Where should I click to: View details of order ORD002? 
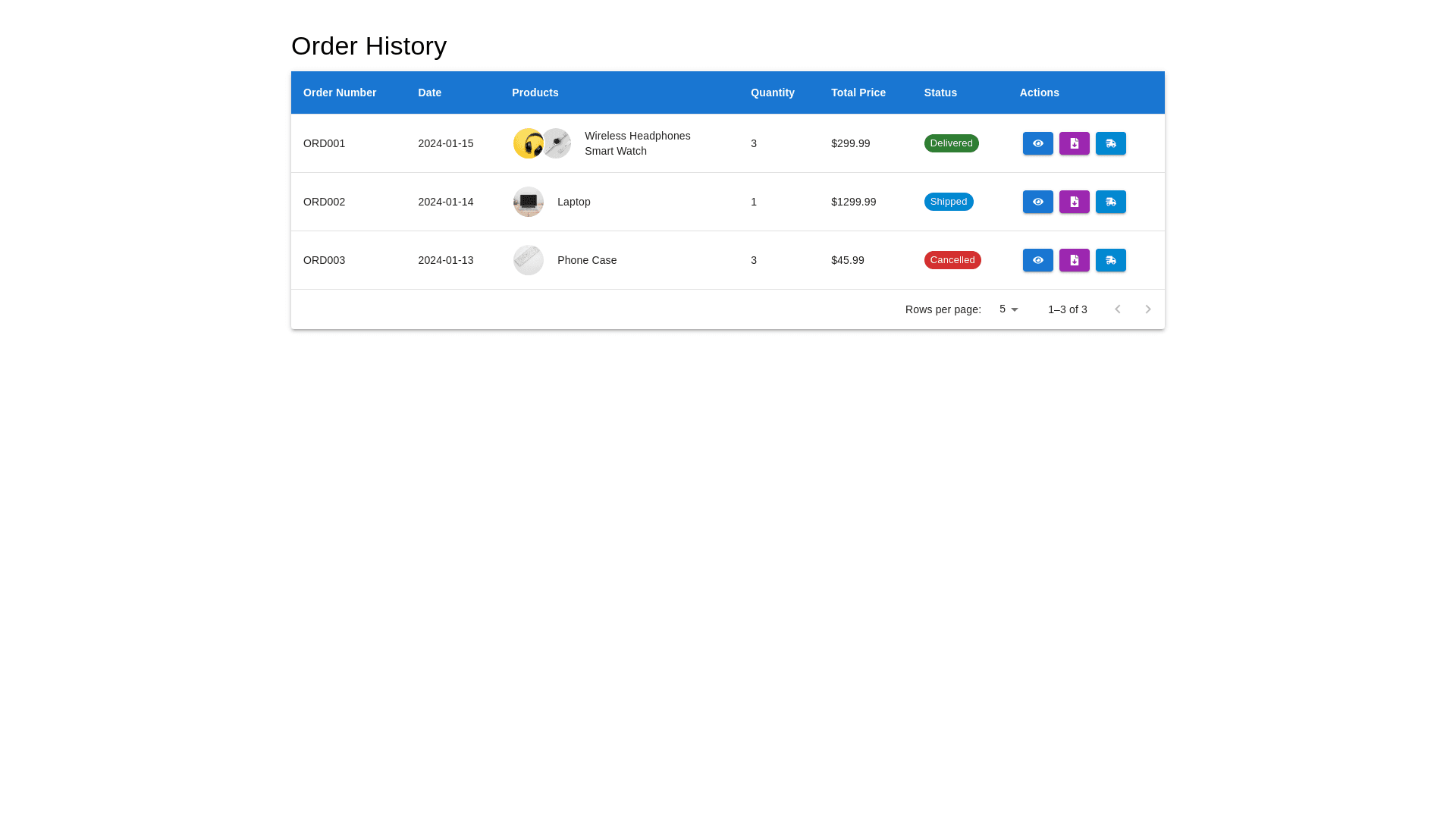[x=1037, y=202]
